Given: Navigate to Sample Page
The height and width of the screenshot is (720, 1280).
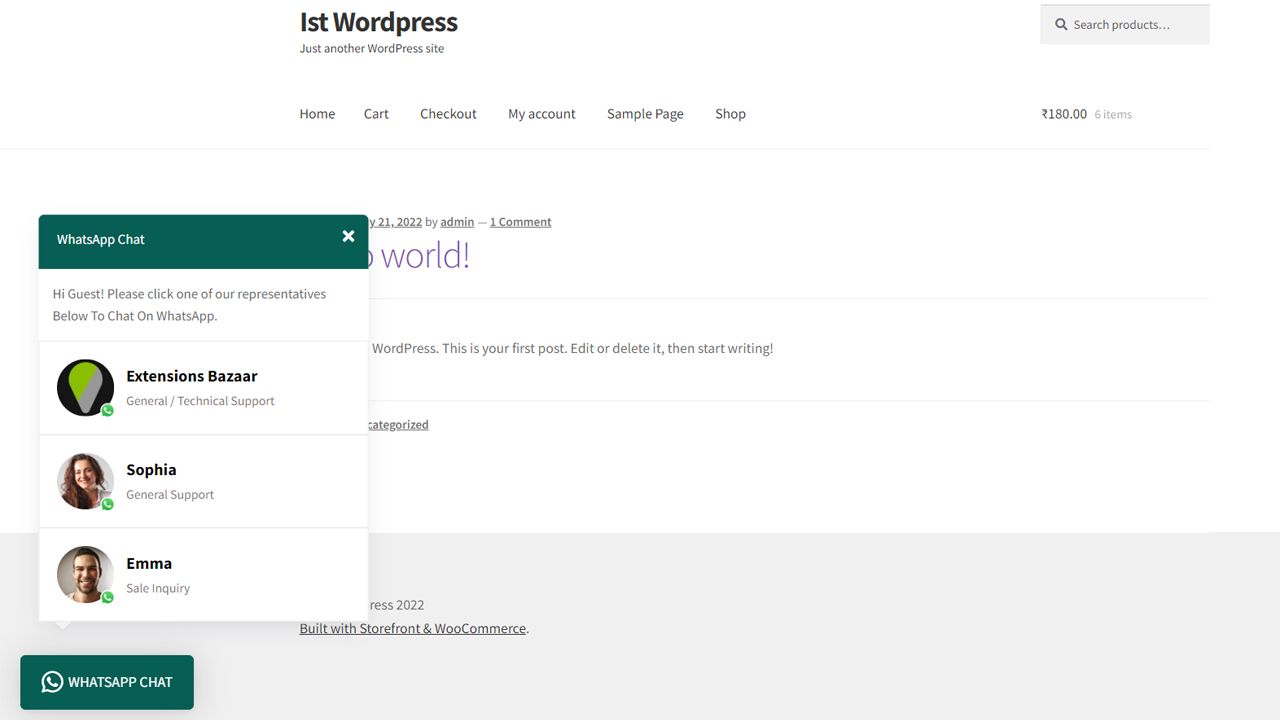Looking at the screenshot, I should coord(645,114).
